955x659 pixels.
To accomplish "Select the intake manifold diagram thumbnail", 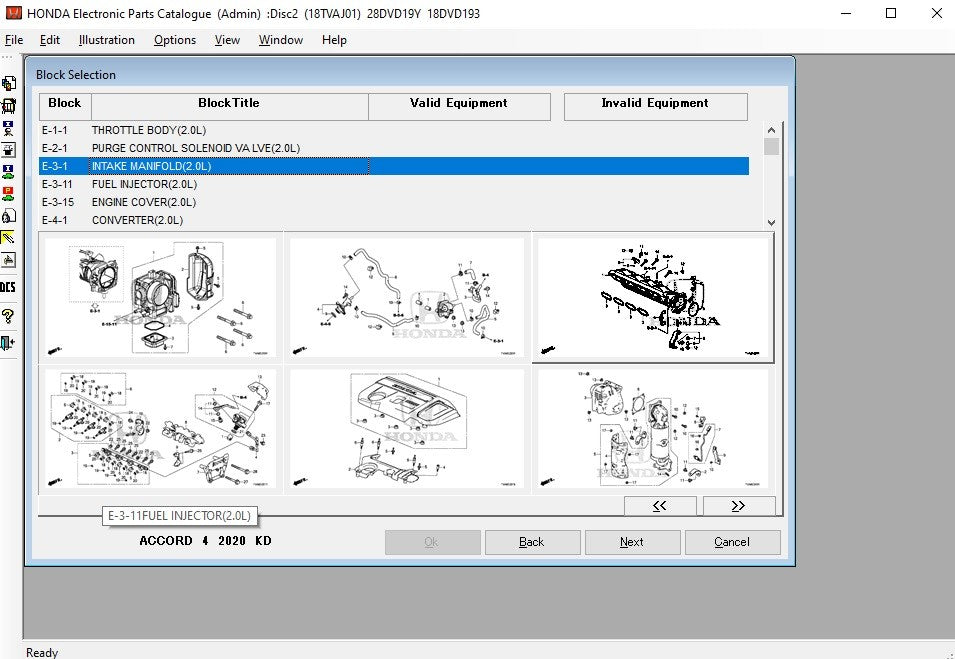I will click(654, 298).
